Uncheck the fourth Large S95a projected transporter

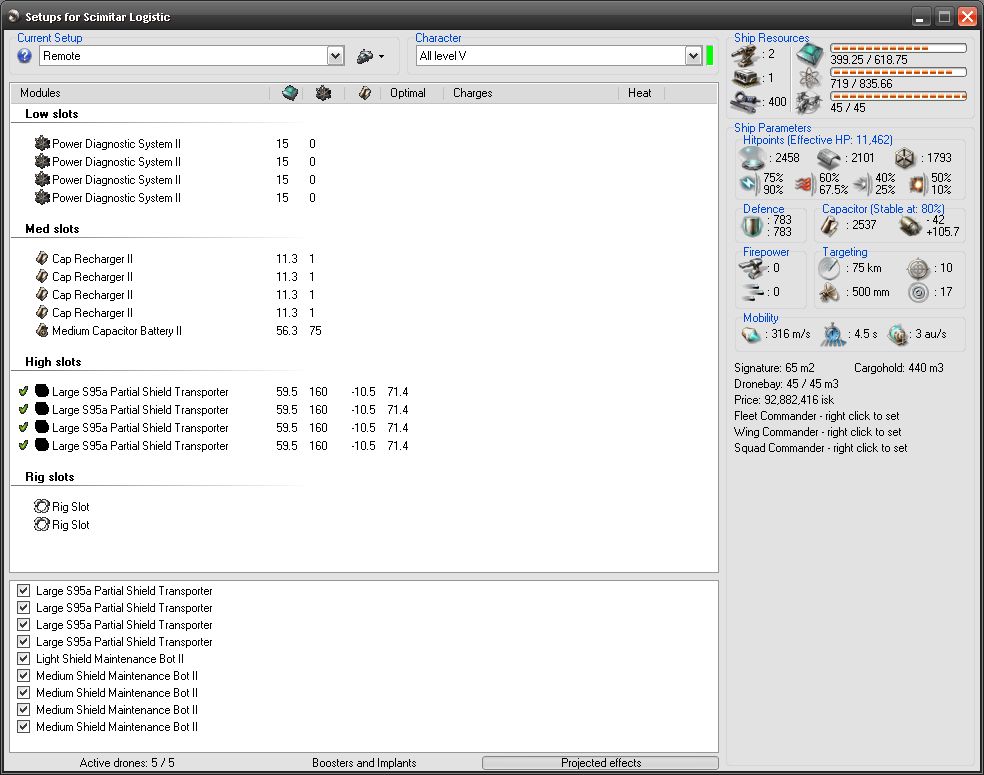(x=23, y=641)
